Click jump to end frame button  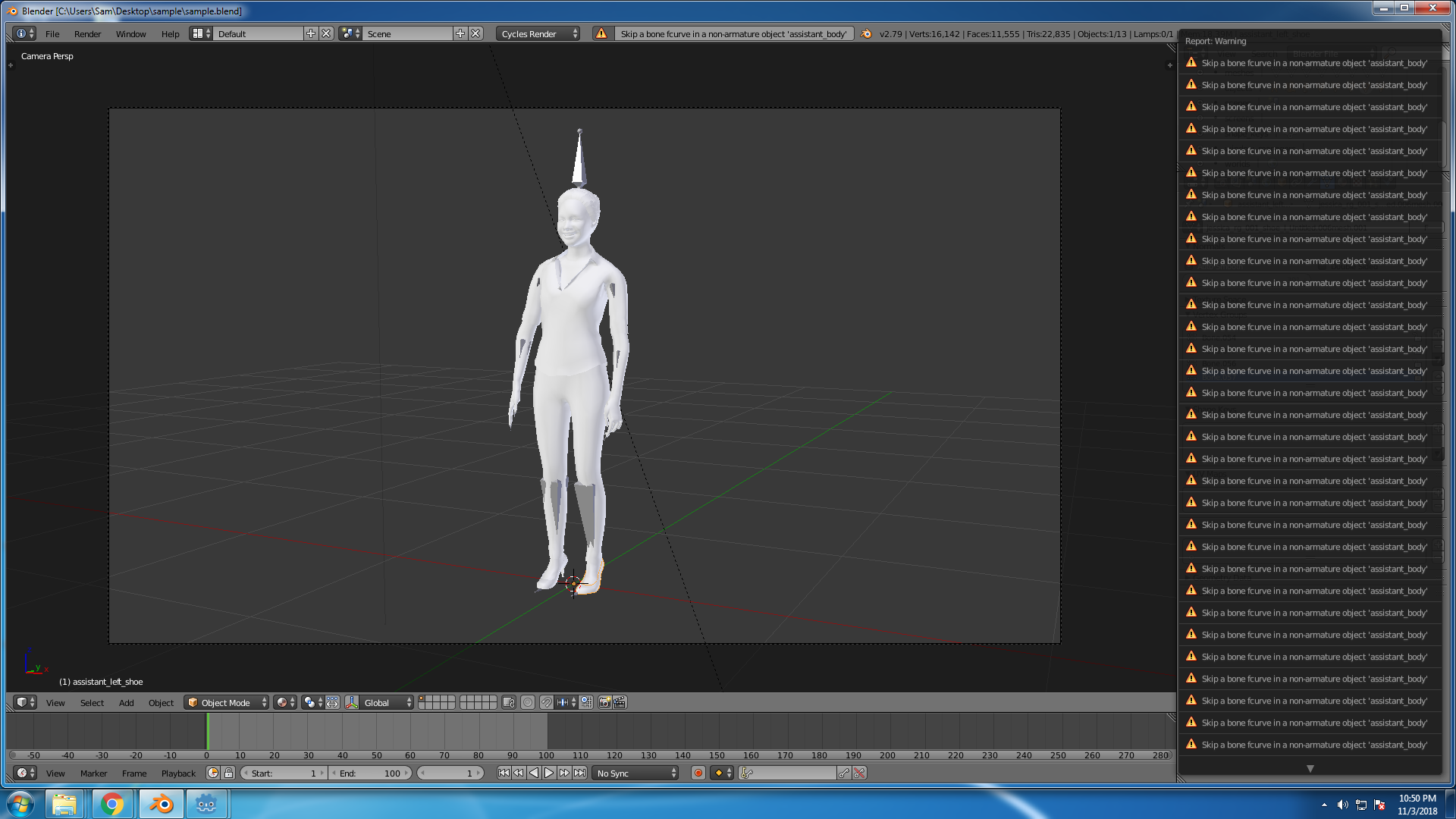(580, 773)
